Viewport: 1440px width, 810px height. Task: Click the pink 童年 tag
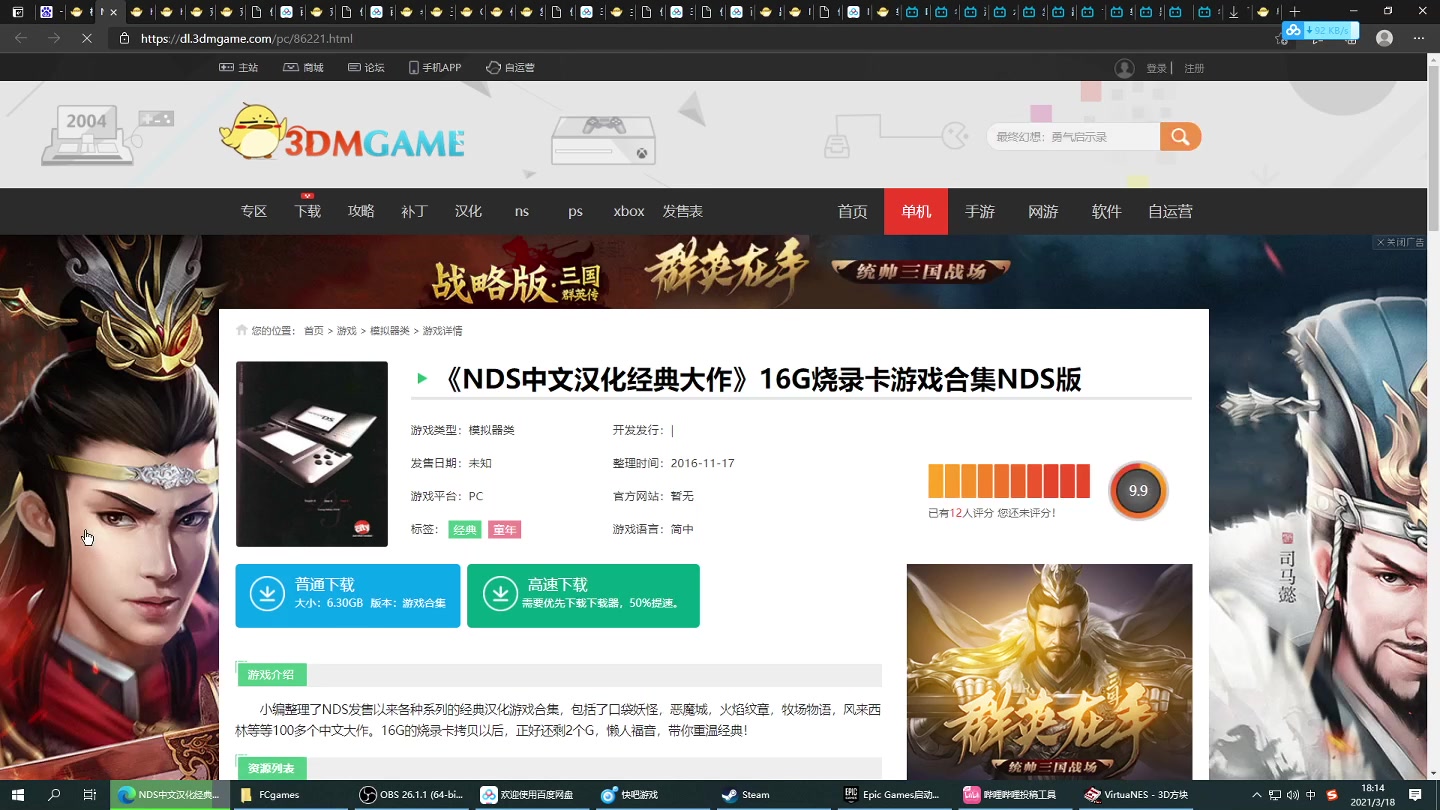pos(505,530)
